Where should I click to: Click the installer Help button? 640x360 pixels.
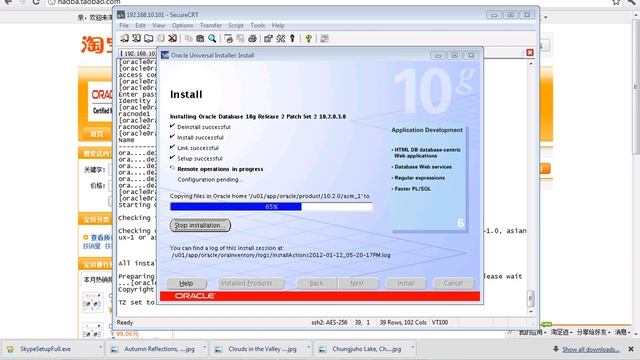click(x=187, y=283)
